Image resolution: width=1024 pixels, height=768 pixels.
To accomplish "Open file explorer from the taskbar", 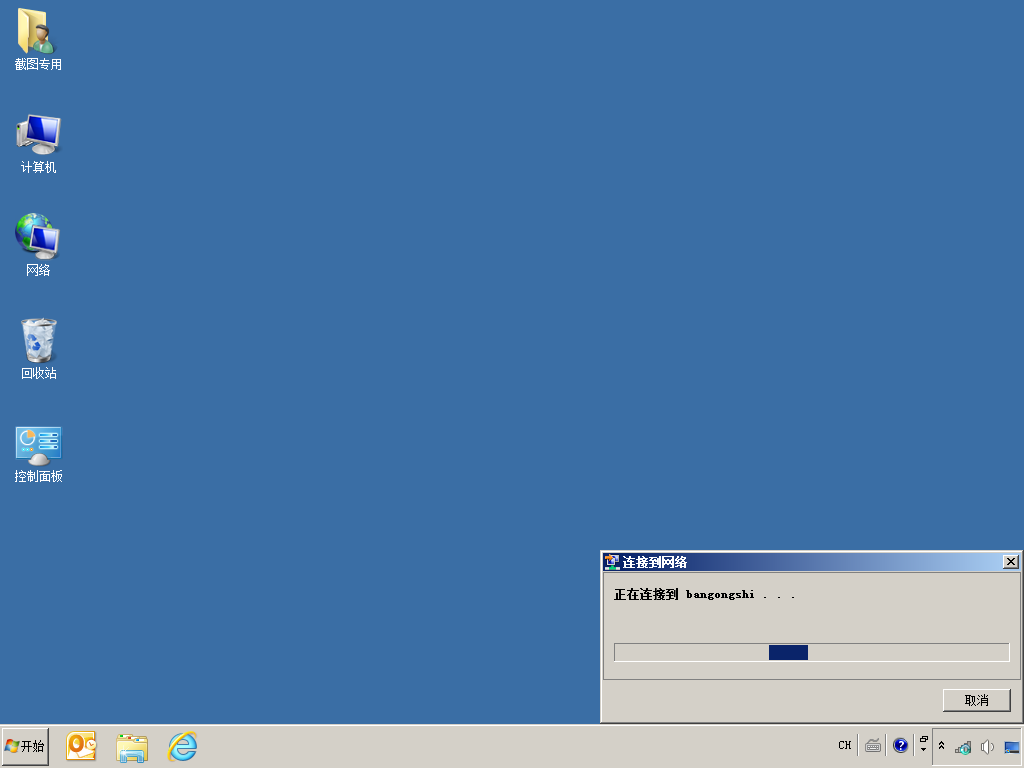I will point(132,746).
